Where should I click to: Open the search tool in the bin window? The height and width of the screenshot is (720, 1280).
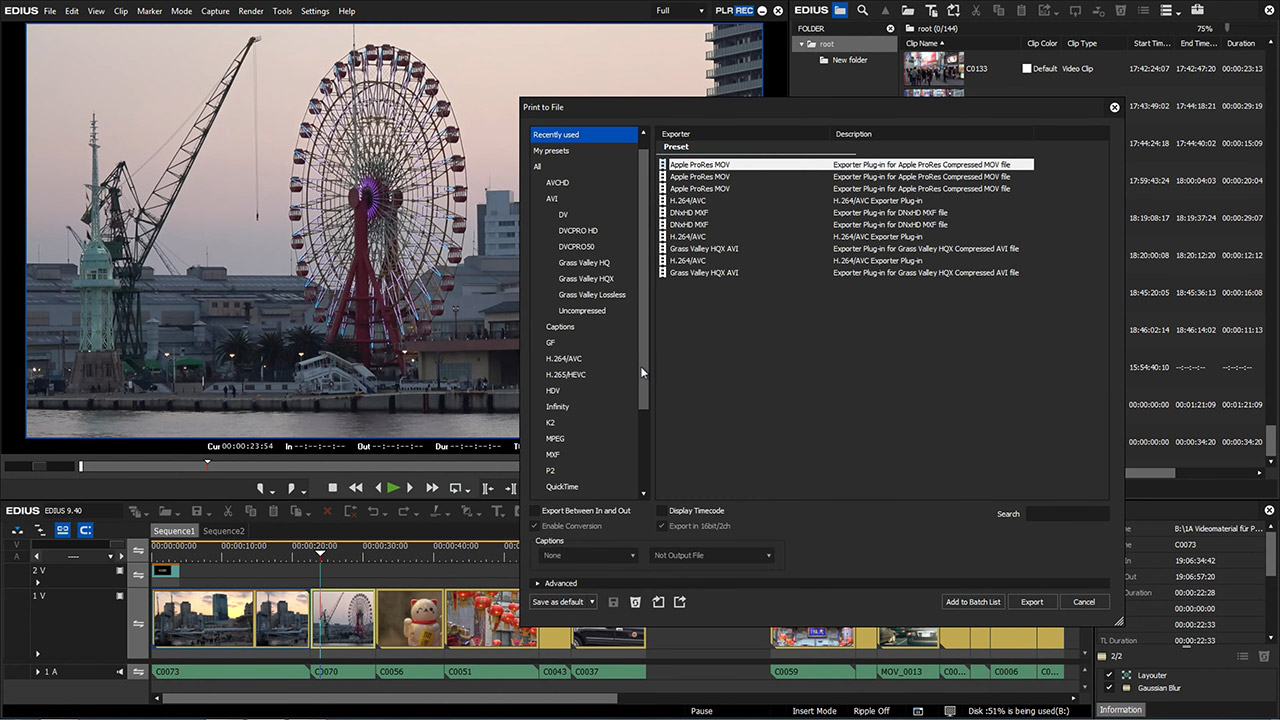863,9
